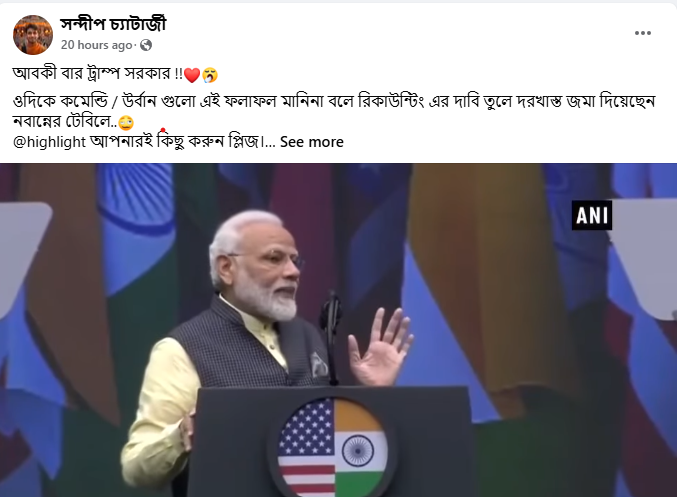The width and height of the screenshot is (677, 497).
Task: Click the globe public audience icon
Action: pyautogui.click(x=146, y=45)
